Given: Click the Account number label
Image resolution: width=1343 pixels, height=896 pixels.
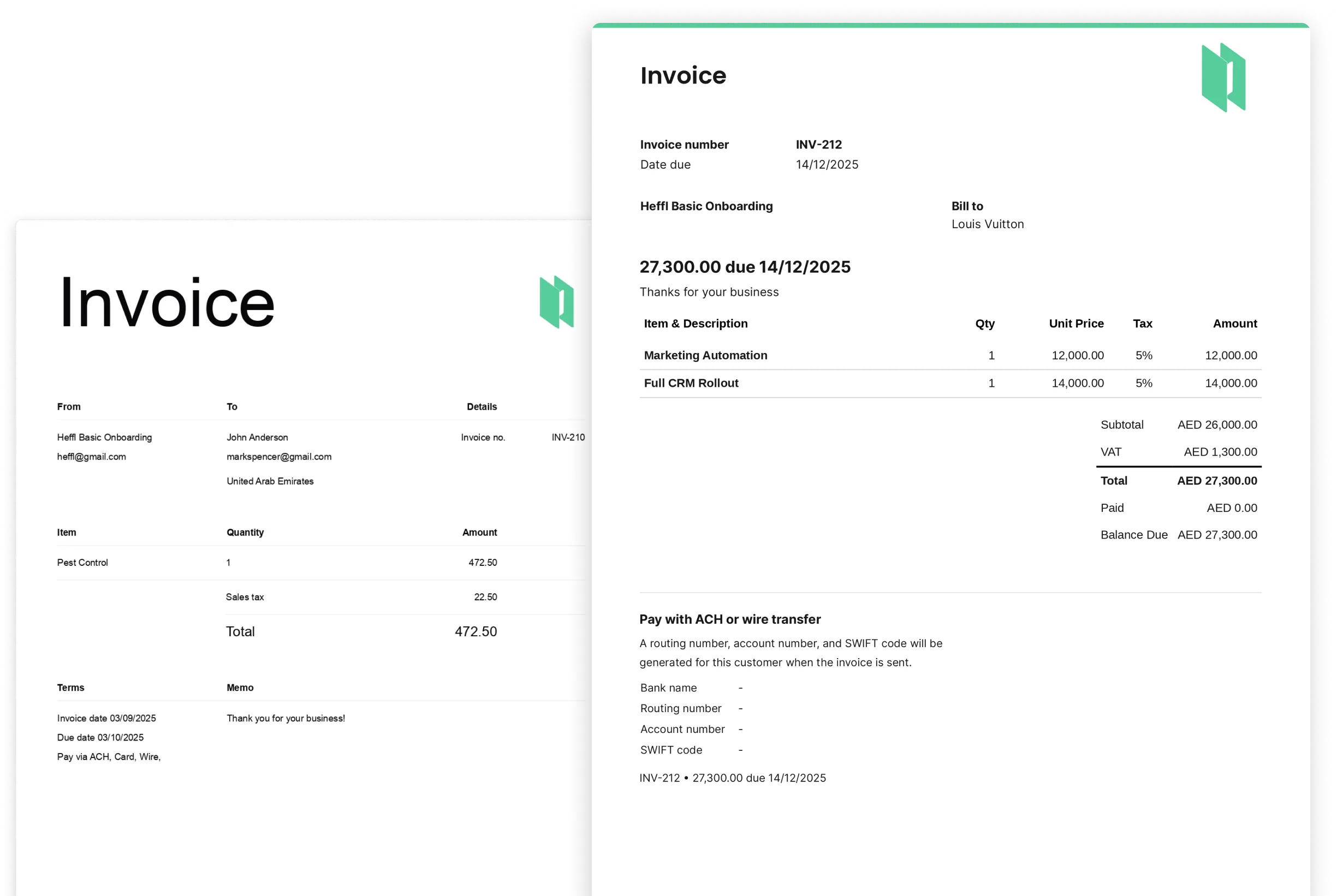Looking at the screenshot, I should 682,729.
